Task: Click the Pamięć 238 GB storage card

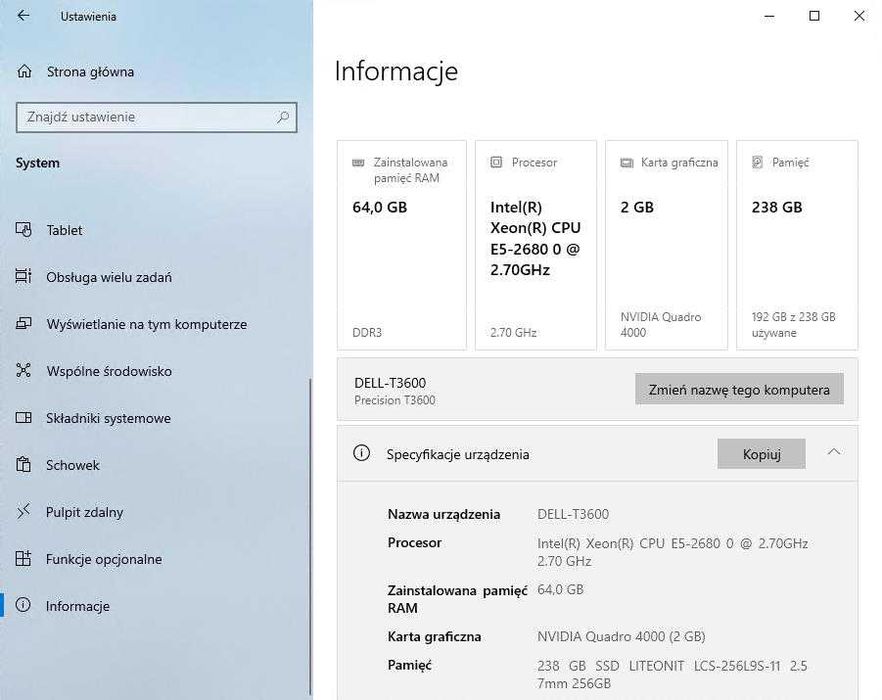Action: point(797,245)
